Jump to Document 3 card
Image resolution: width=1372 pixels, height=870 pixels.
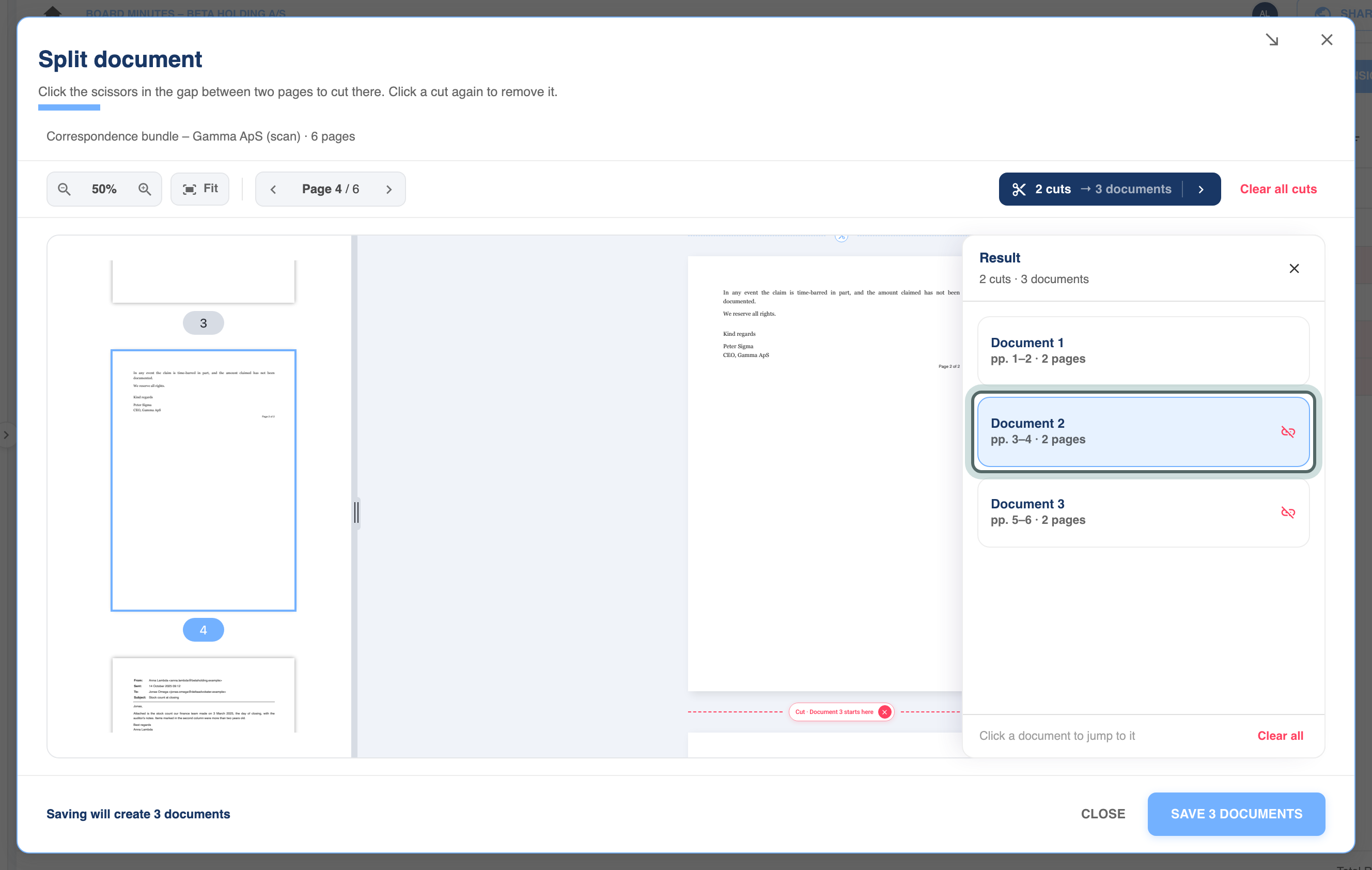point(1143,512)
